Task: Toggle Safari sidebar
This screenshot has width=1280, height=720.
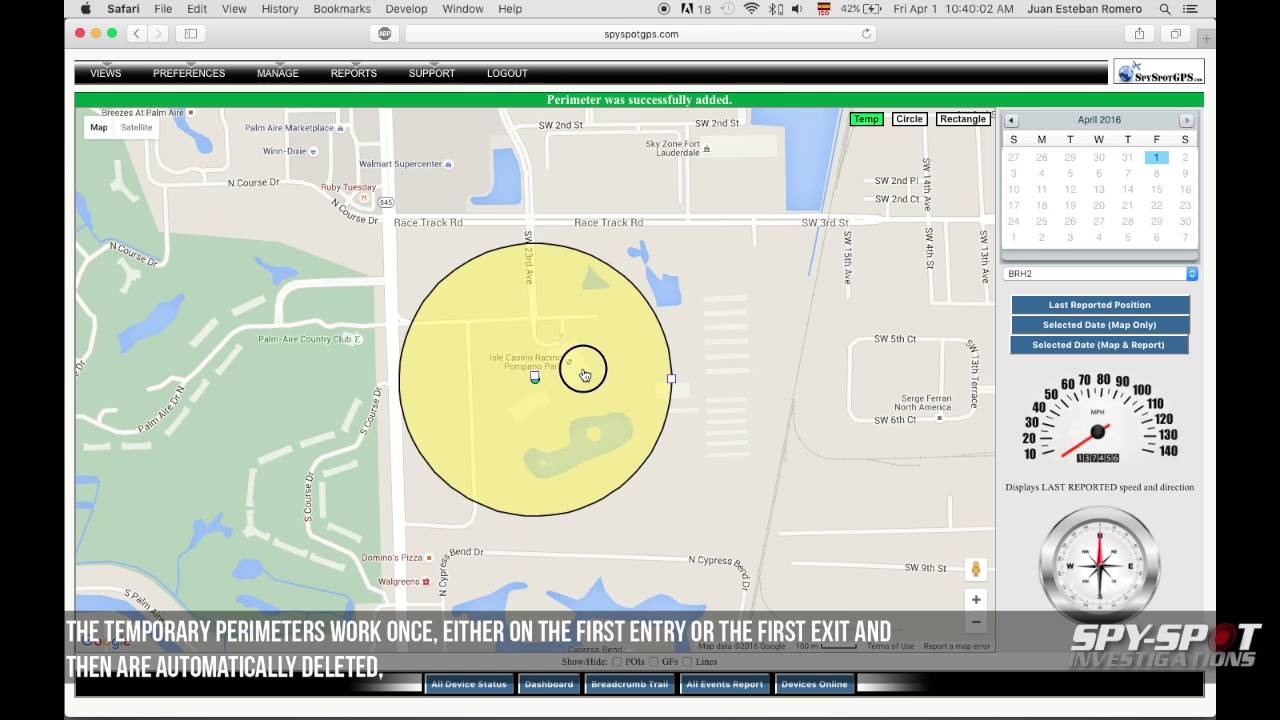Action: click(190, 34)
